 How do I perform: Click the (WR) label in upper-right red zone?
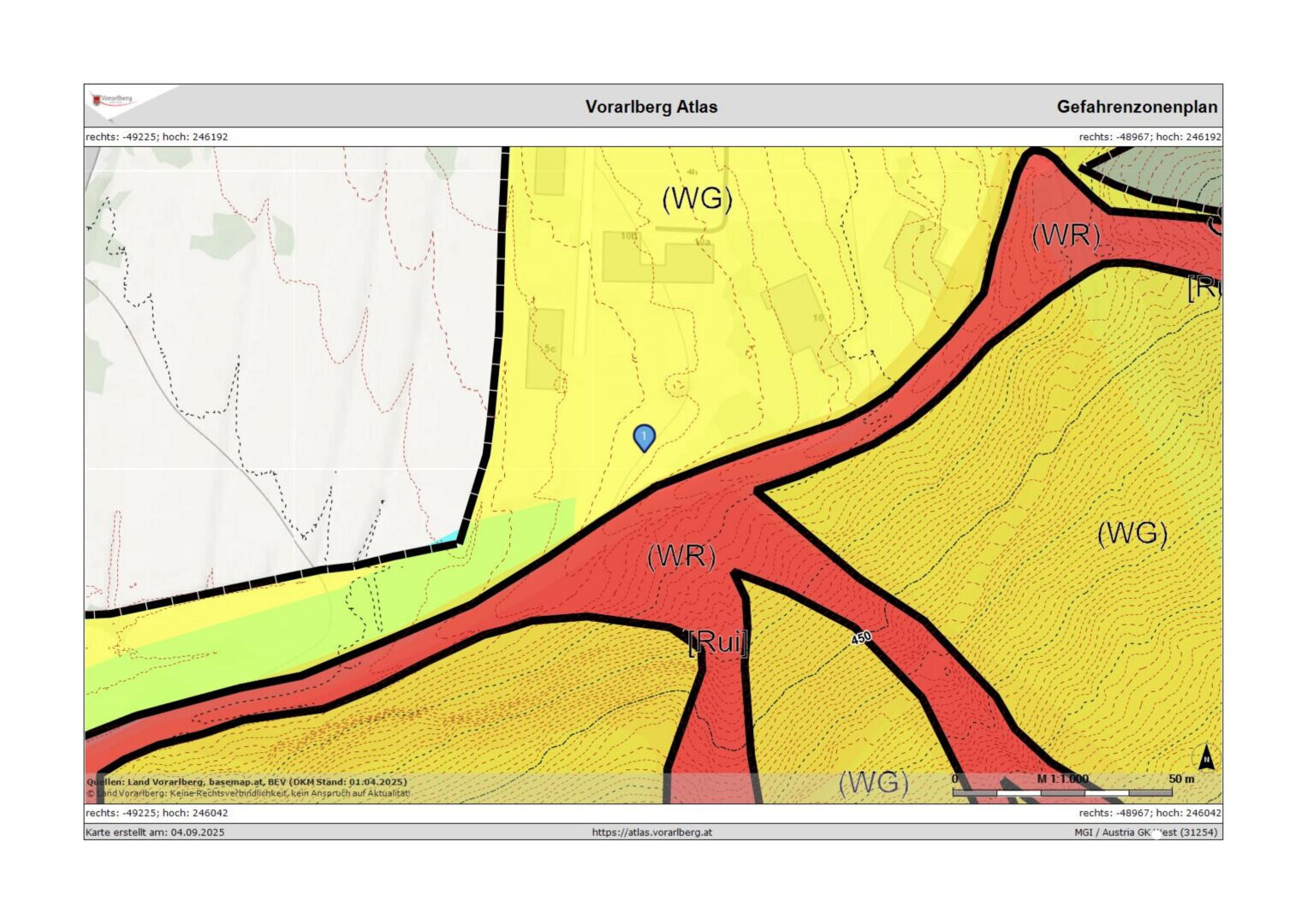(1066, 234)
